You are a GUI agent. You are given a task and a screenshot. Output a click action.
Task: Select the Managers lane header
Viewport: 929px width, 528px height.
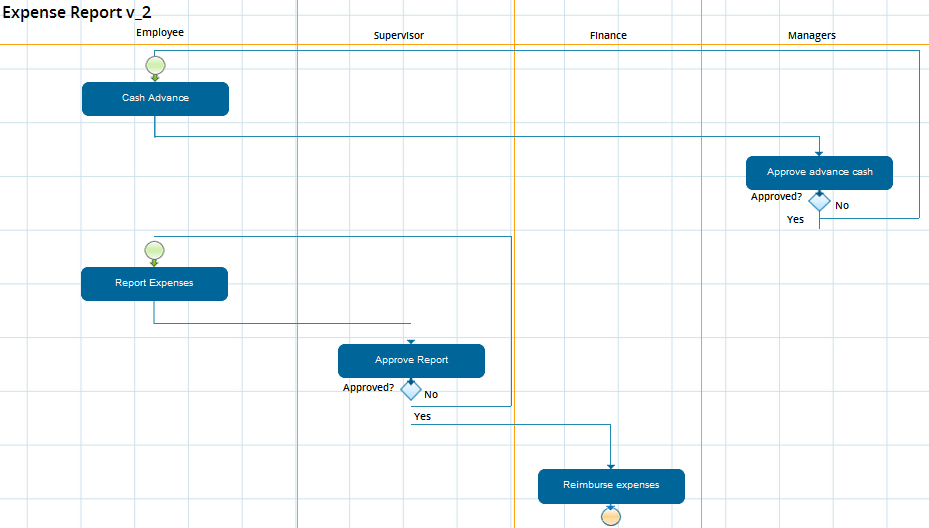click(x=811, y=36)
